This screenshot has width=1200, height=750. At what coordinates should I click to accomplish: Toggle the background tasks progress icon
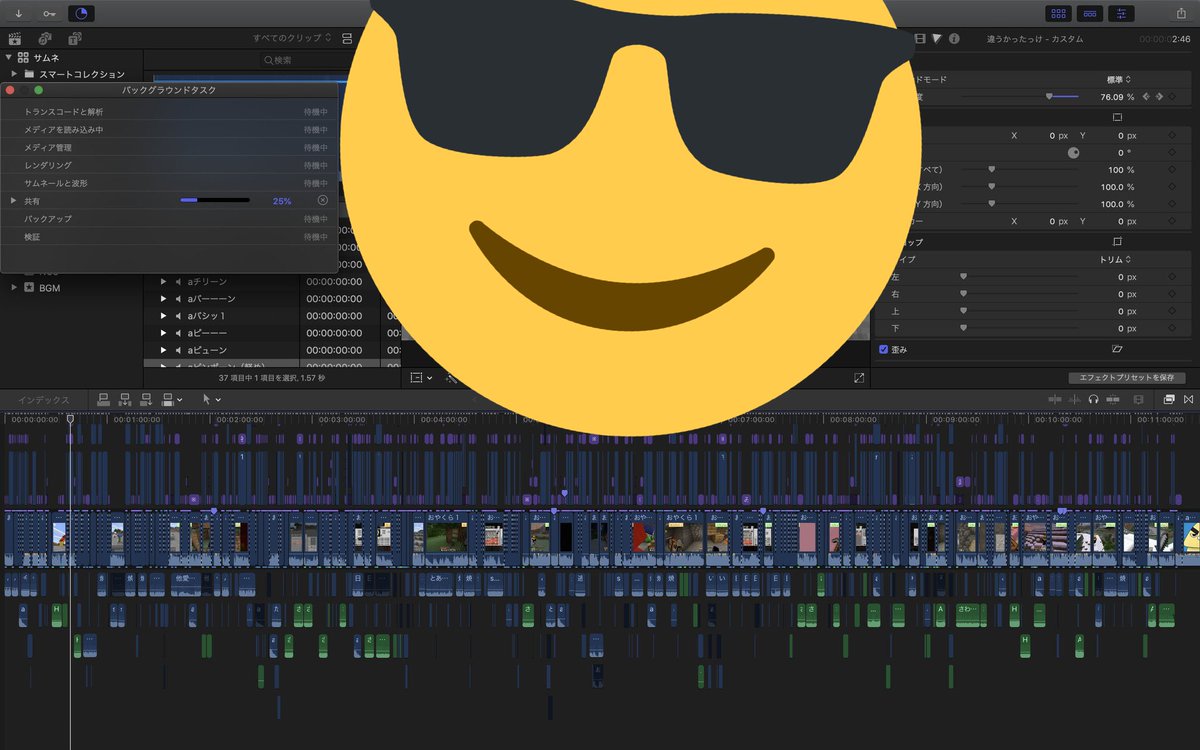click(x=82, y=13)
